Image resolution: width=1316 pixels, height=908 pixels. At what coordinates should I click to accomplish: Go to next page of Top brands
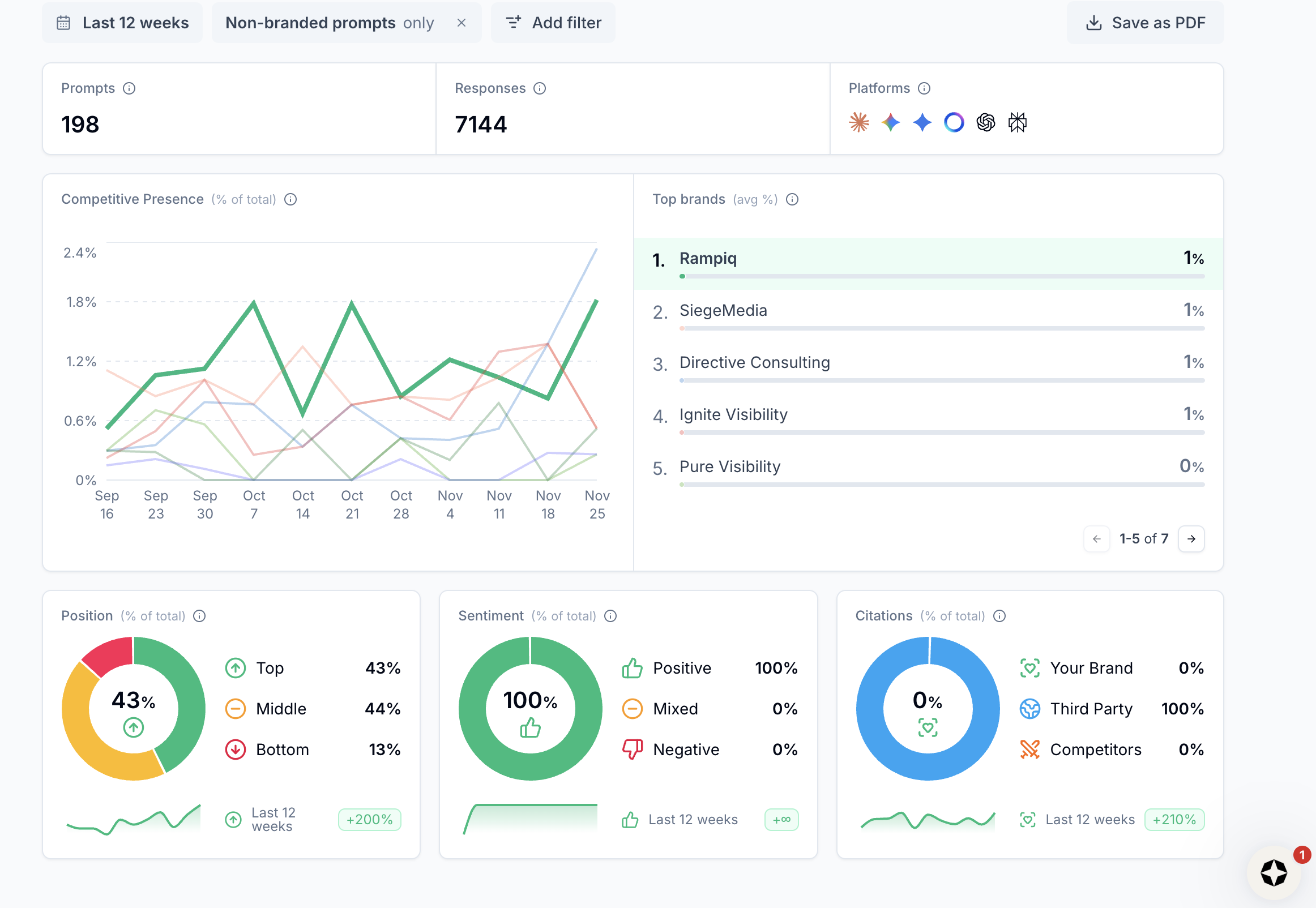point(1191,539)
